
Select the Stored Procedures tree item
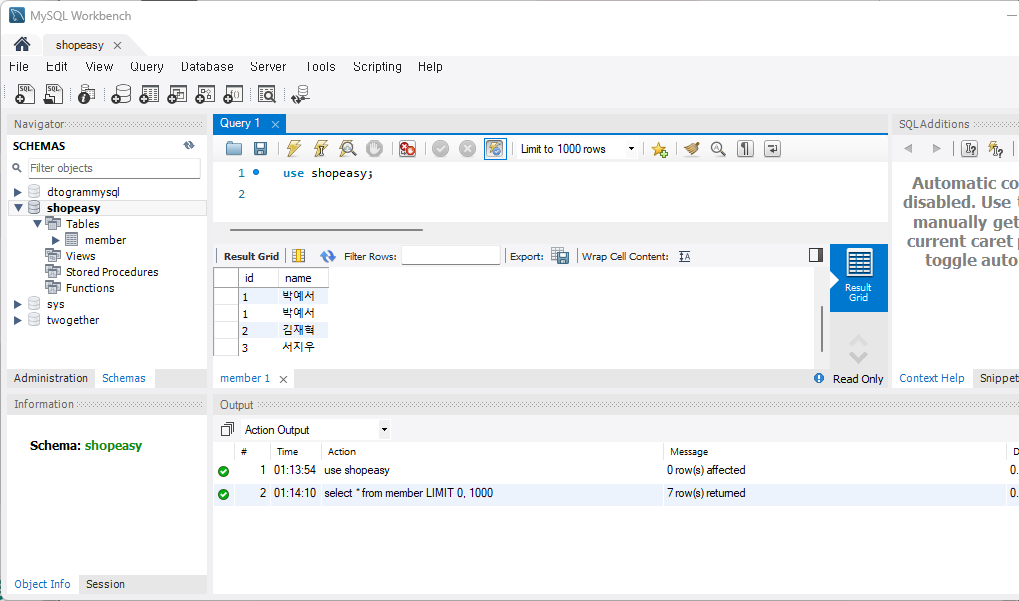[x=112, y=272]
